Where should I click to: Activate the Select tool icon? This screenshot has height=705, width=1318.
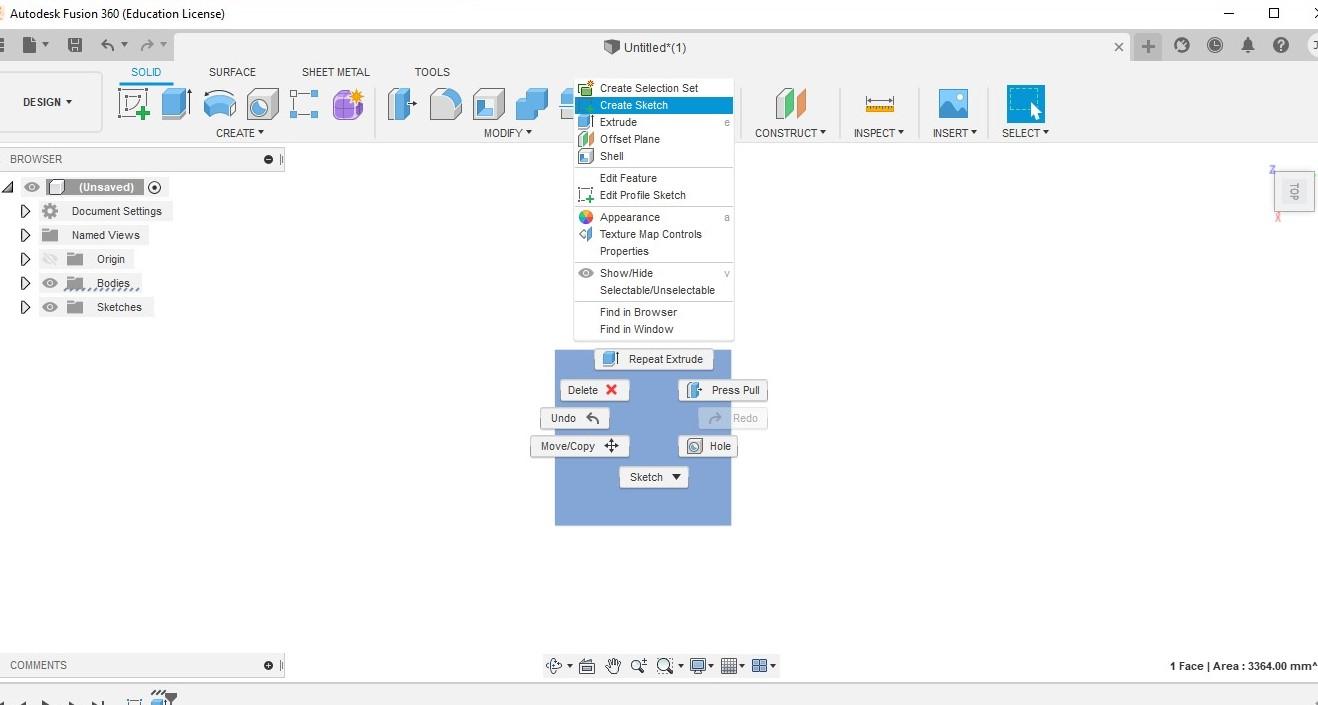pos(1025,104)
